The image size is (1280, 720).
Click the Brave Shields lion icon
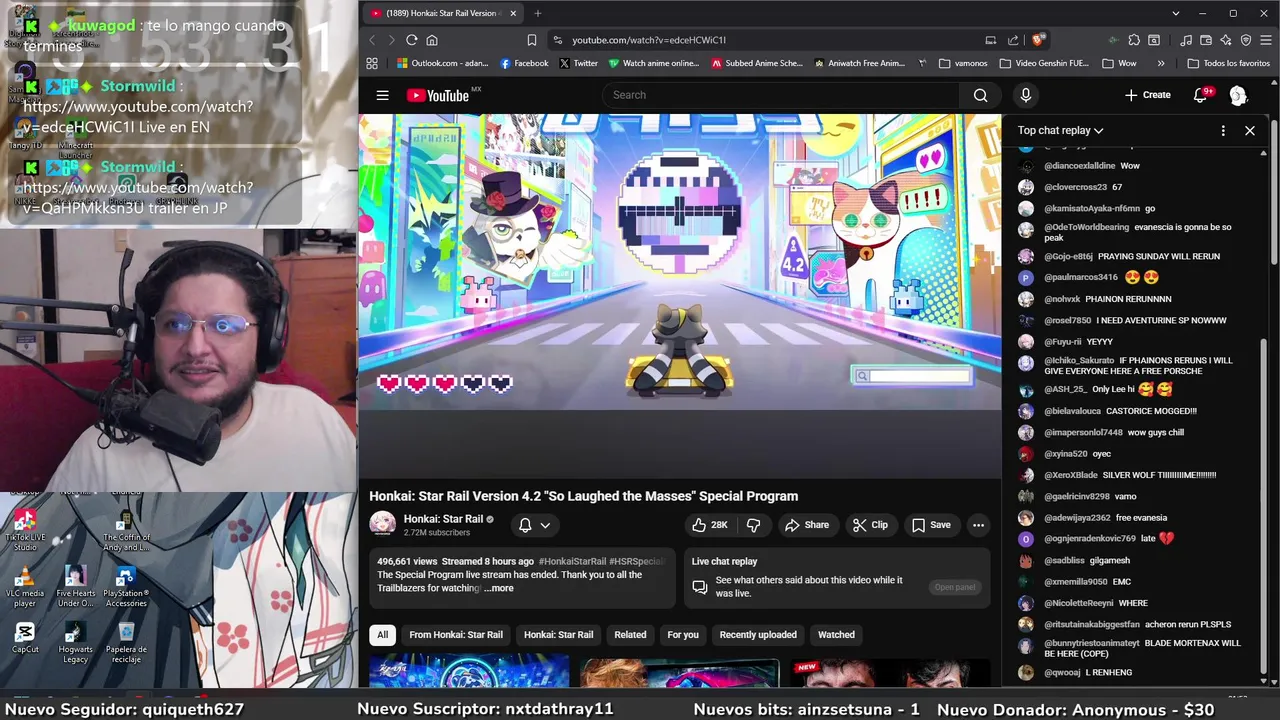(1038, 40)
